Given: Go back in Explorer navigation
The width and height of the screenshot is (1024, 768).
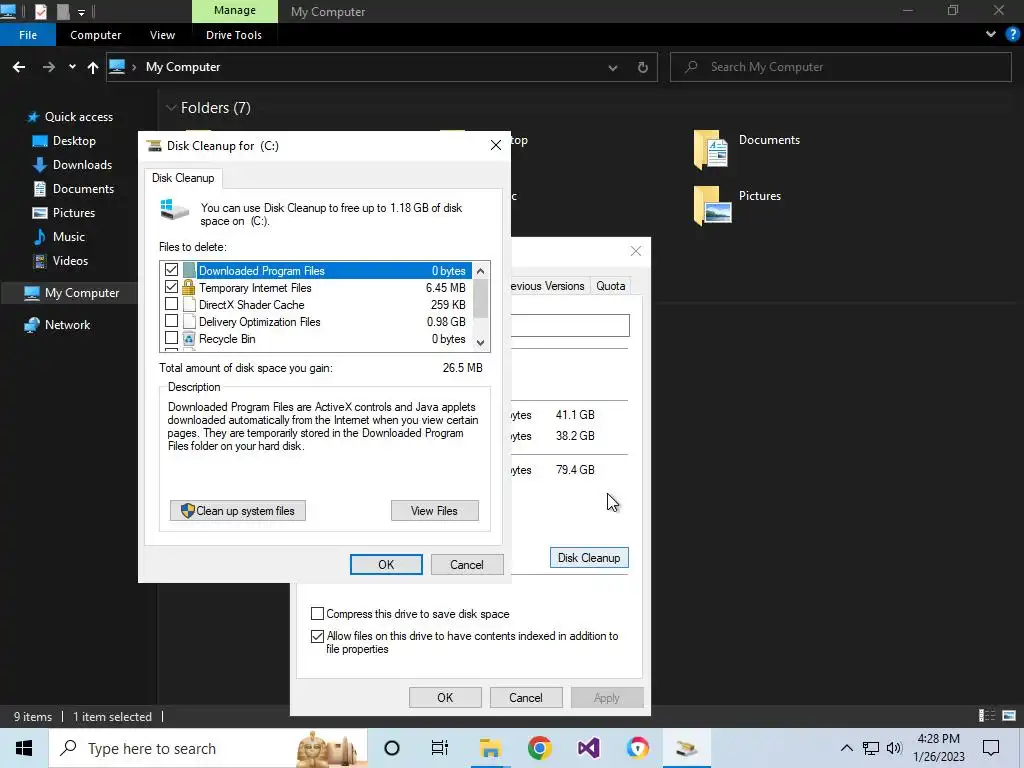Looking at the screenshot, I should [19, 67].
